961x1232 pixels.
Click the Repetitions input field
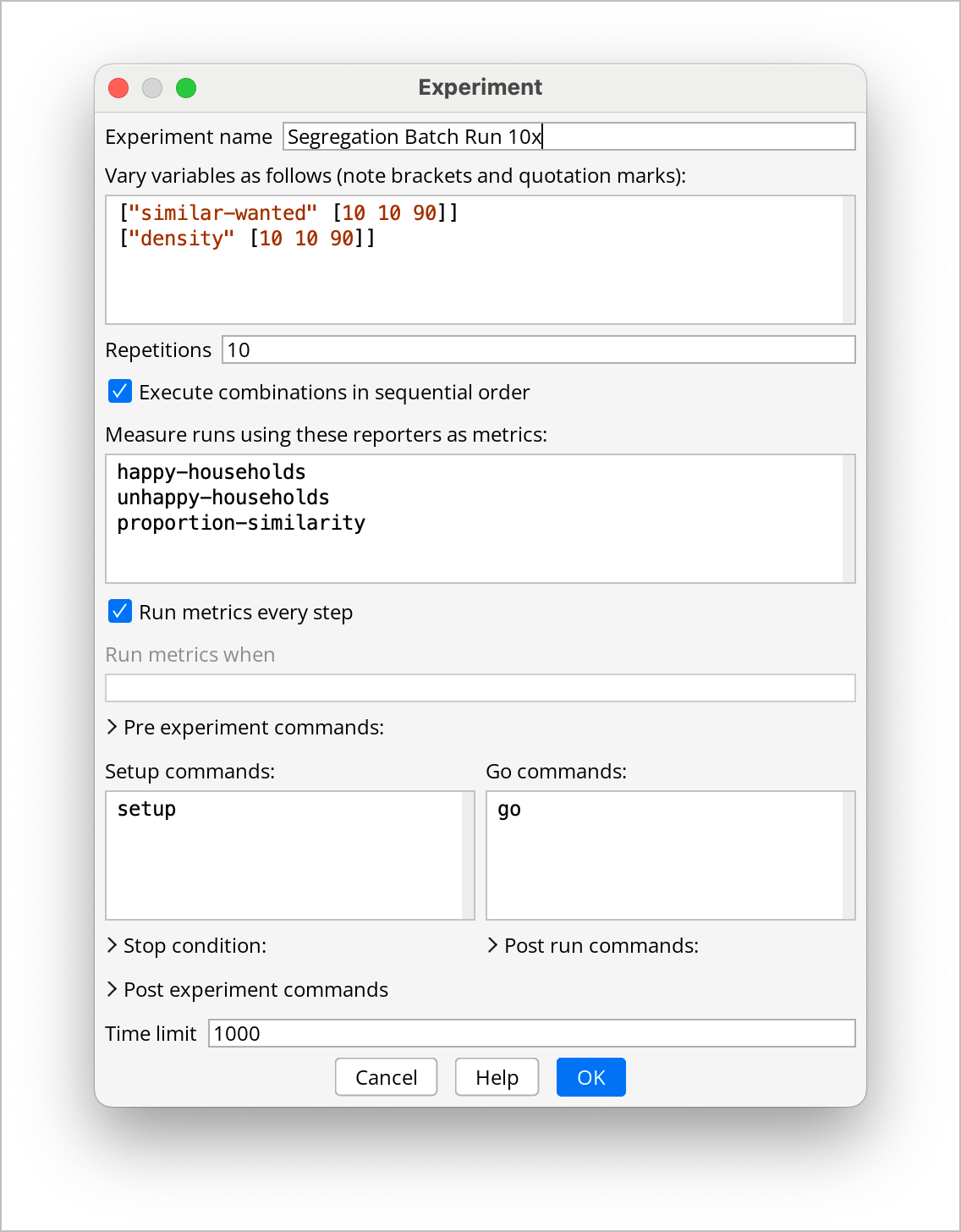coord(538,350)
